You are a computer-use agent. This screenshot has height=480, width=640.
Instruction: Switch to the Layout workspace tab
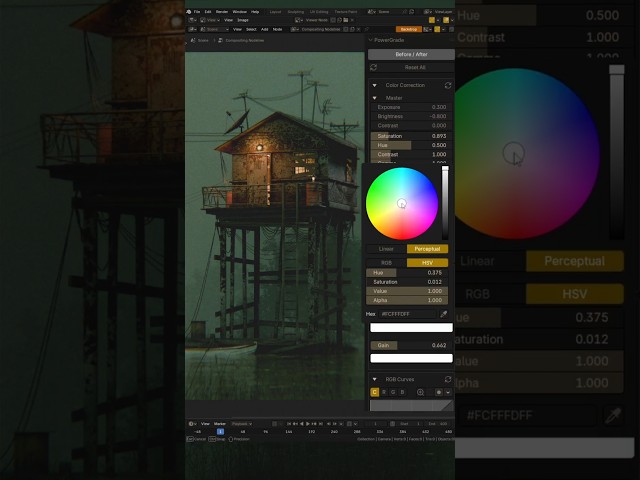tap(276, 12)
